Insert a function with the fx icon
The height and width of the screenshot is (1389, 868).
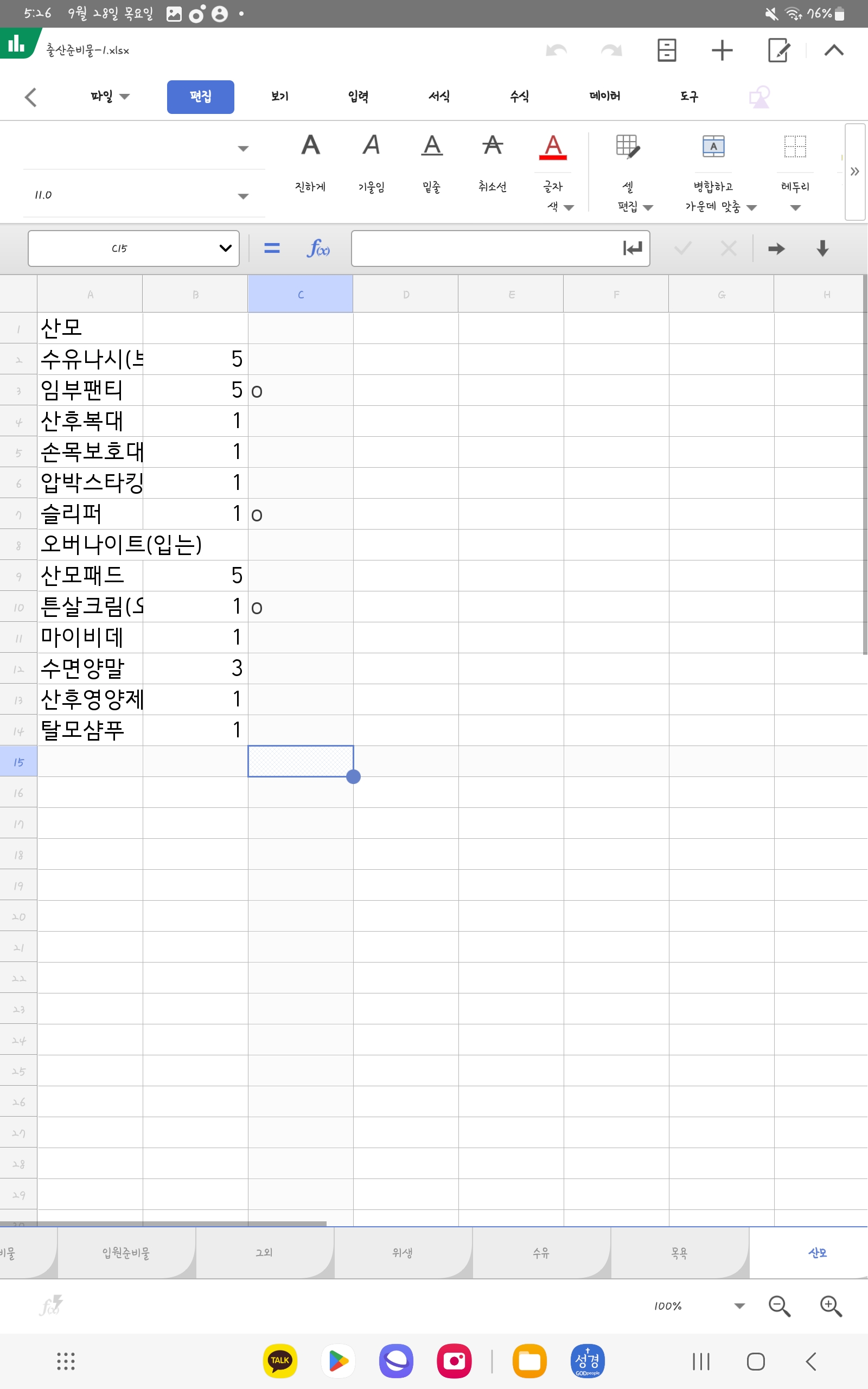317,249
